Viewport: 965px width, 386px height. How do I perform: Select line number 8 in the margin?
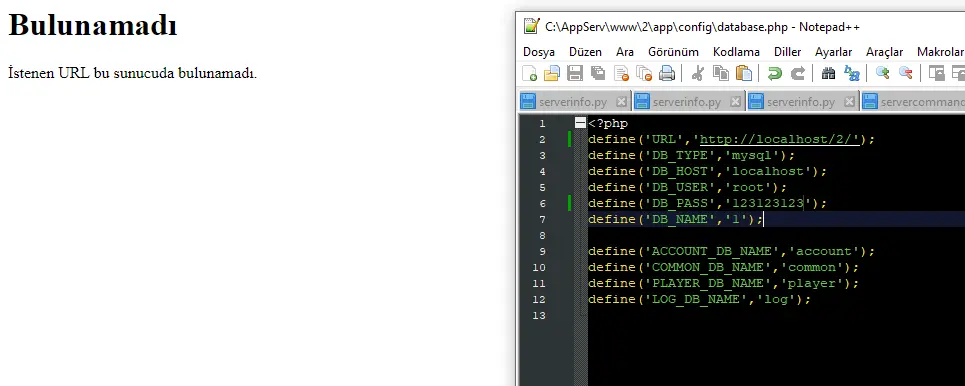[x=542, y=236]
